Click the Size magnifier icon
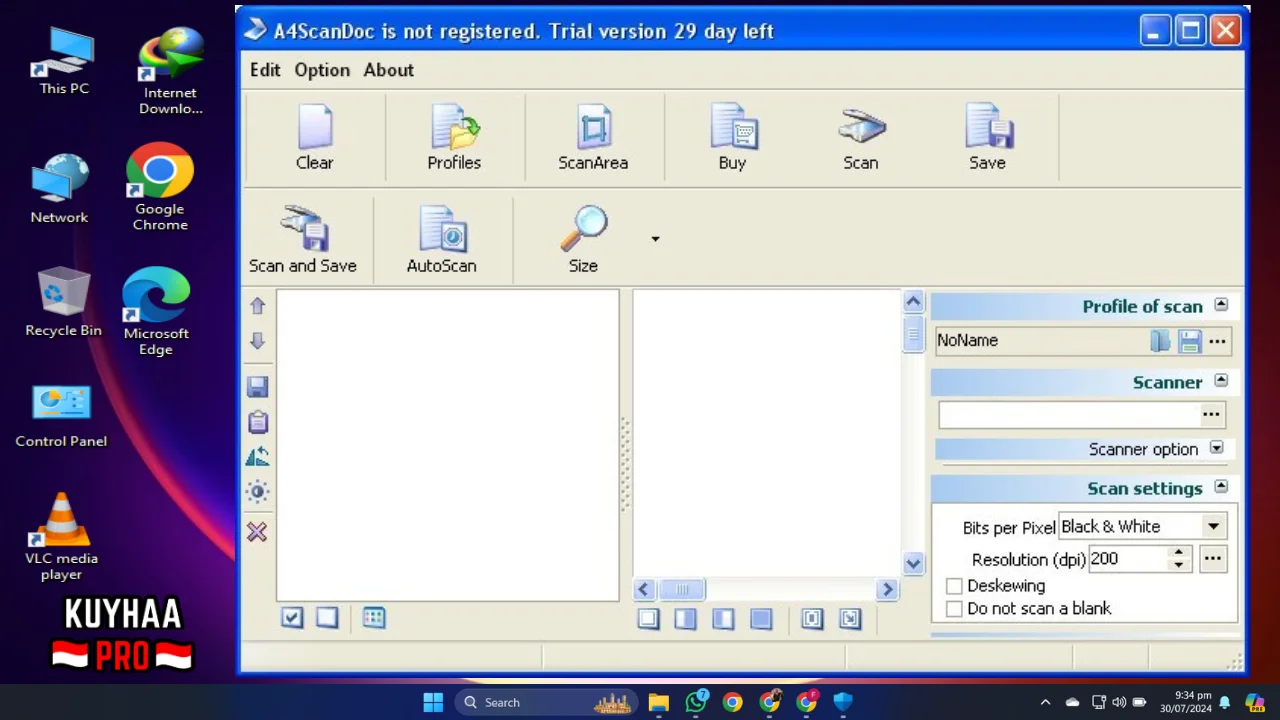Viewport: 1280px width, 720px height. [x=583, y=229]
